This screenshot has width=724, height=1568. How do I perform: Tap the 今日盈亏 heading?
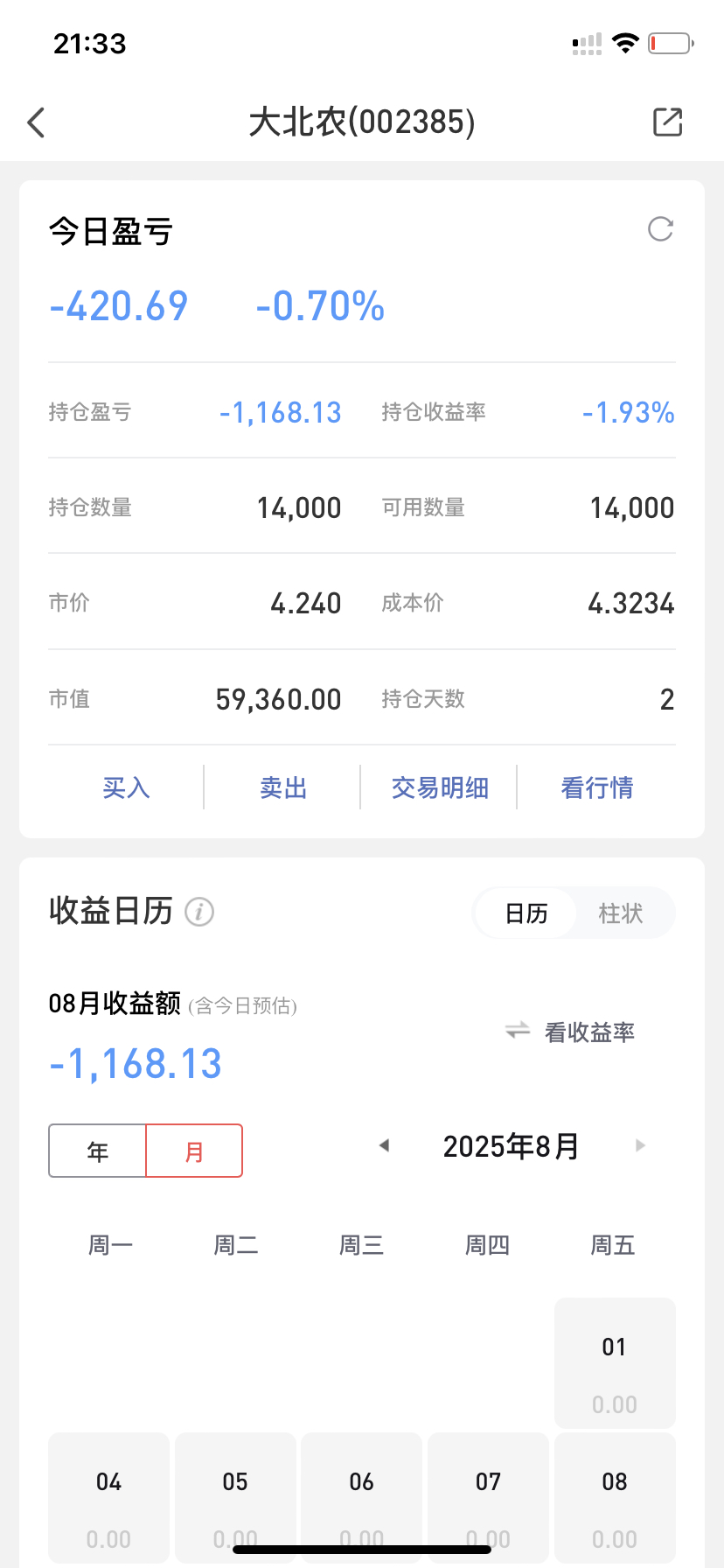point(111,232)
